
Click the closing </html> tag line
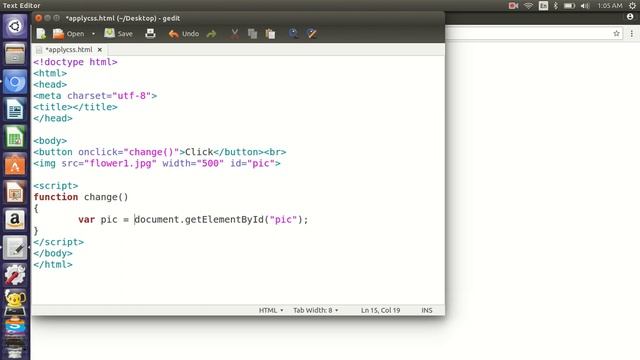pyautogui.click(x=53, y=265)
